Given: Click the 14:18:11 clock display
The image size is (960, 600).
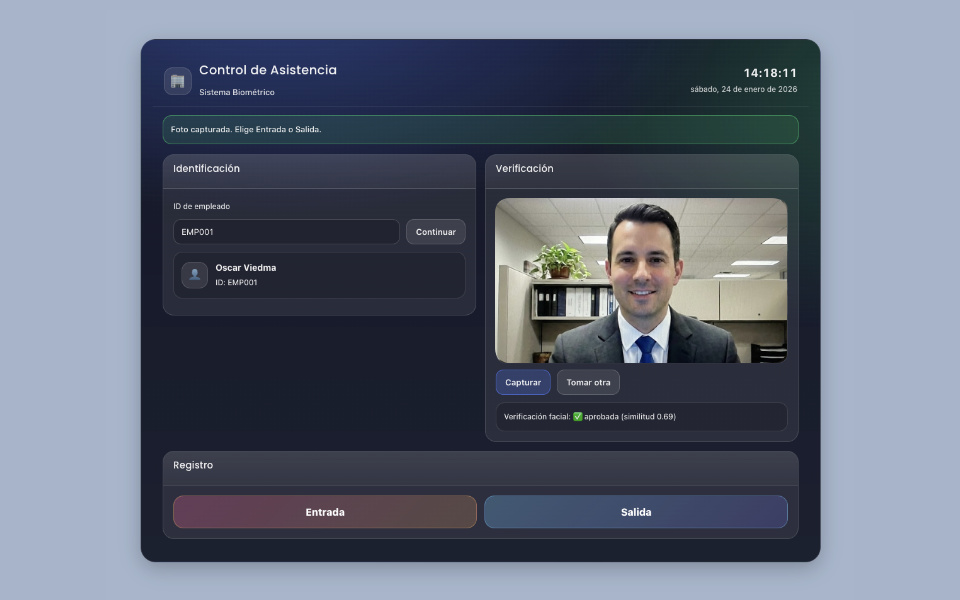Looking at the screenshot, I should coord(770,73).
